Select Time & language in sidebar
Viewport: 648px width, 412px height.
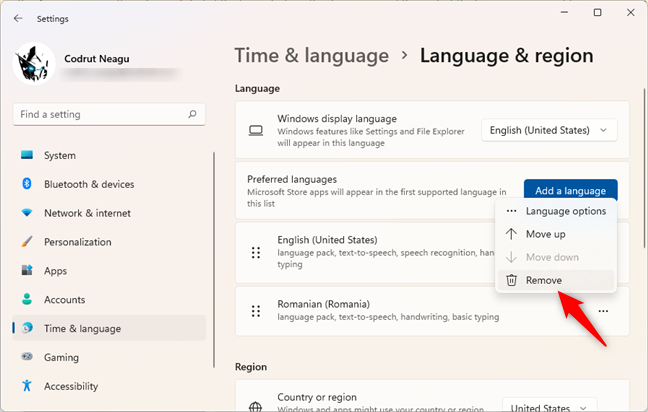coord(109,328)
